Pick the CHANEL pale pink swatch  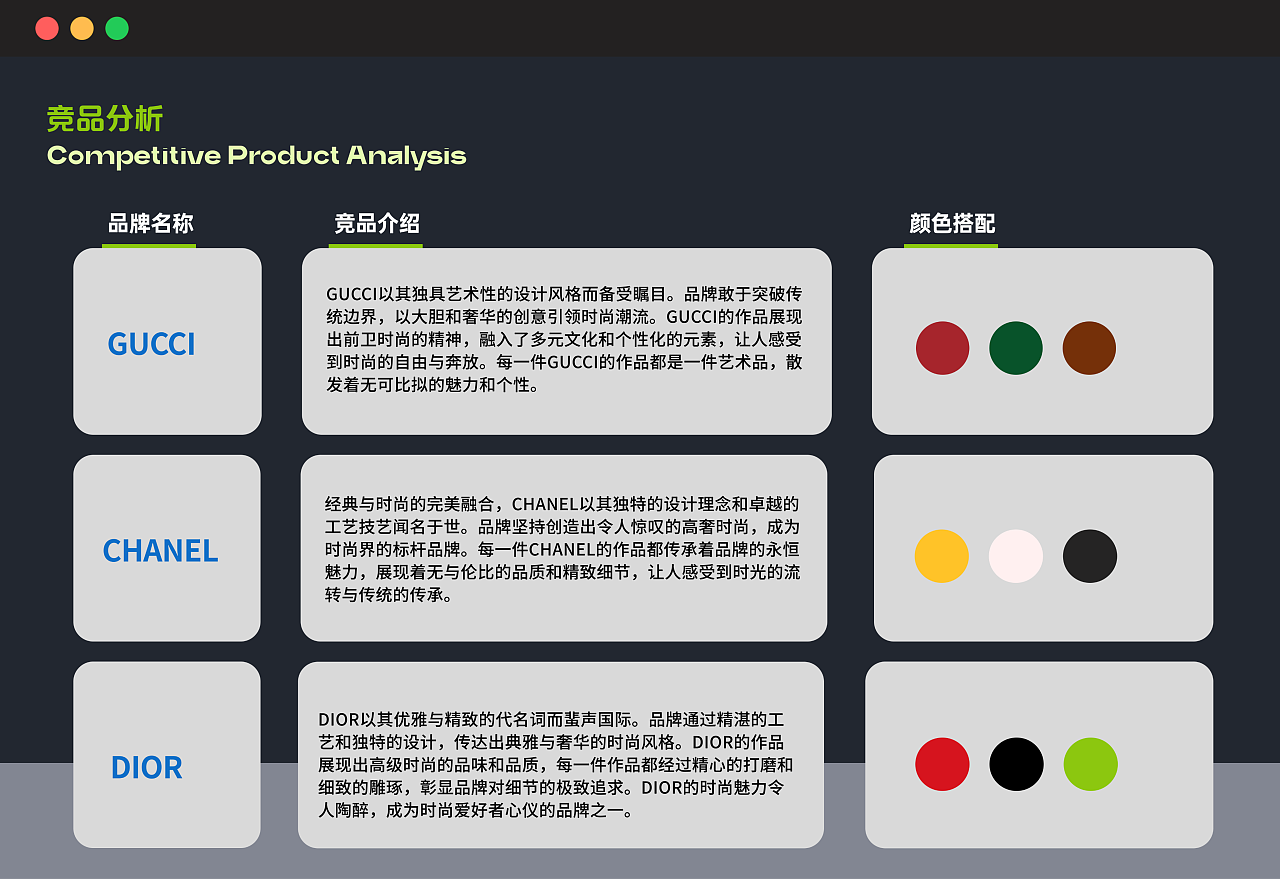click(x=1015, y=556)
